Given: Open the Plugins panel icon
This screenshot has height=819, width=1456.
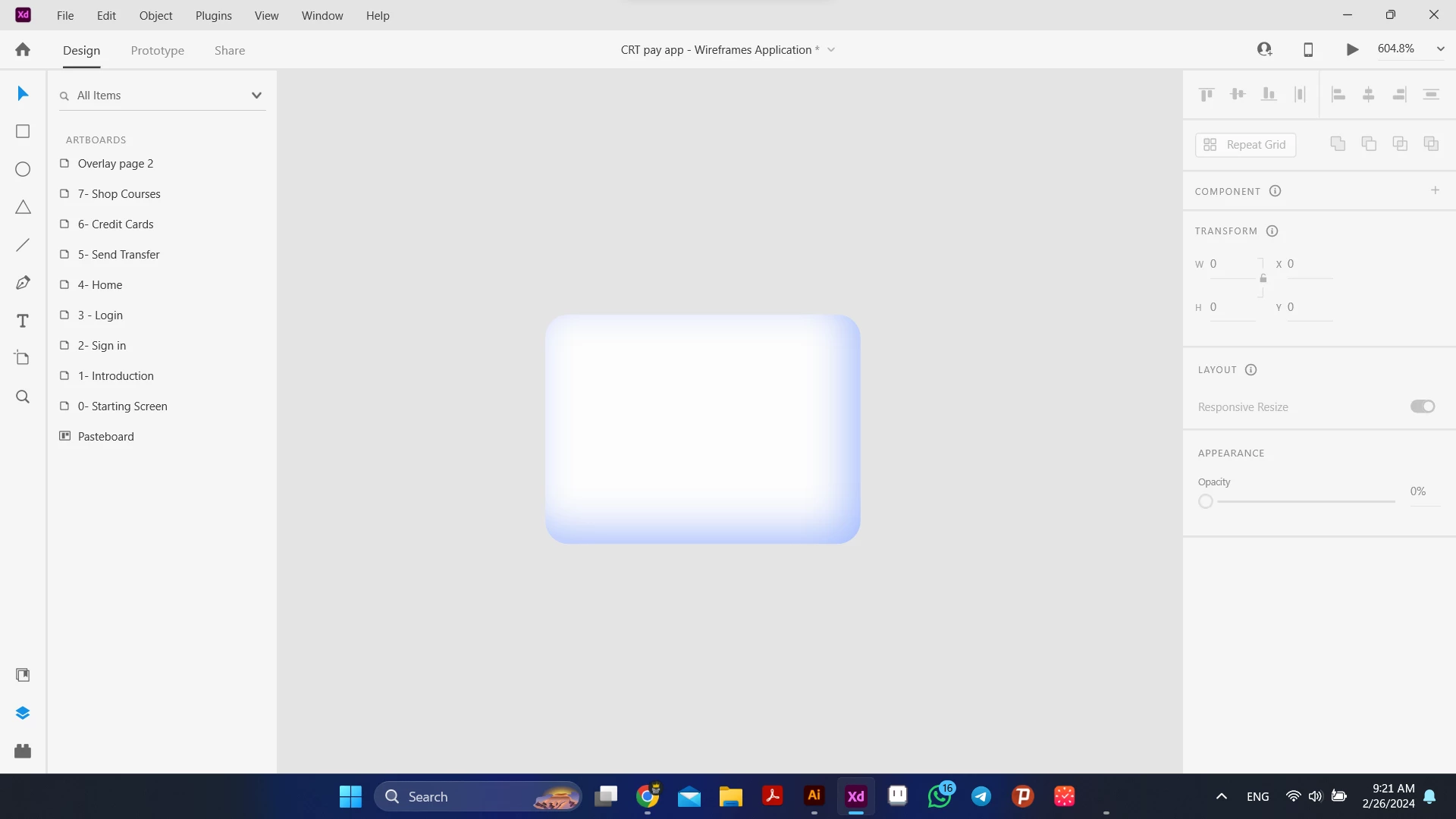Looking at the screenshot, I should (x=23, y=751).
